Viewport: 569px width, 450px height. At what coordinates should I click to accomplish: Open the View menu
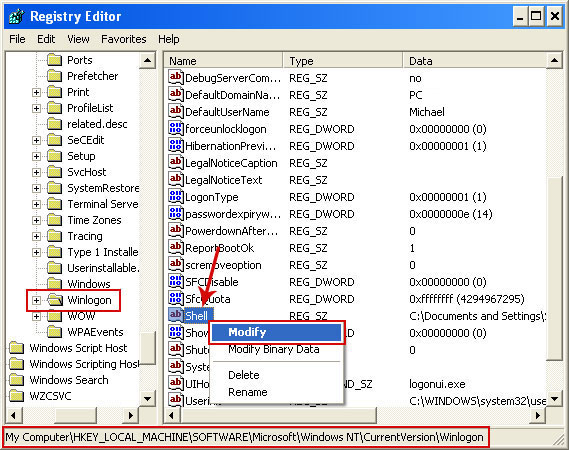point(78,39)
